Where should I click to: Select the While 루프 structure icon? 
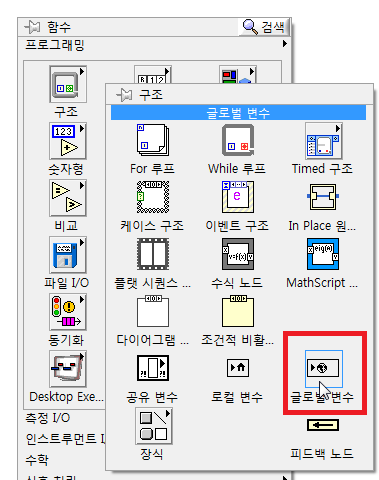tap(238, 140)
